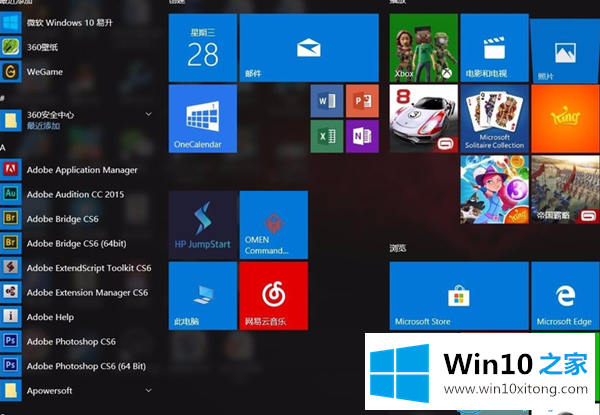Launch the Adobe Bridge CS6 icon
This screenshot has height=415, width=600.
pos(11,219)
